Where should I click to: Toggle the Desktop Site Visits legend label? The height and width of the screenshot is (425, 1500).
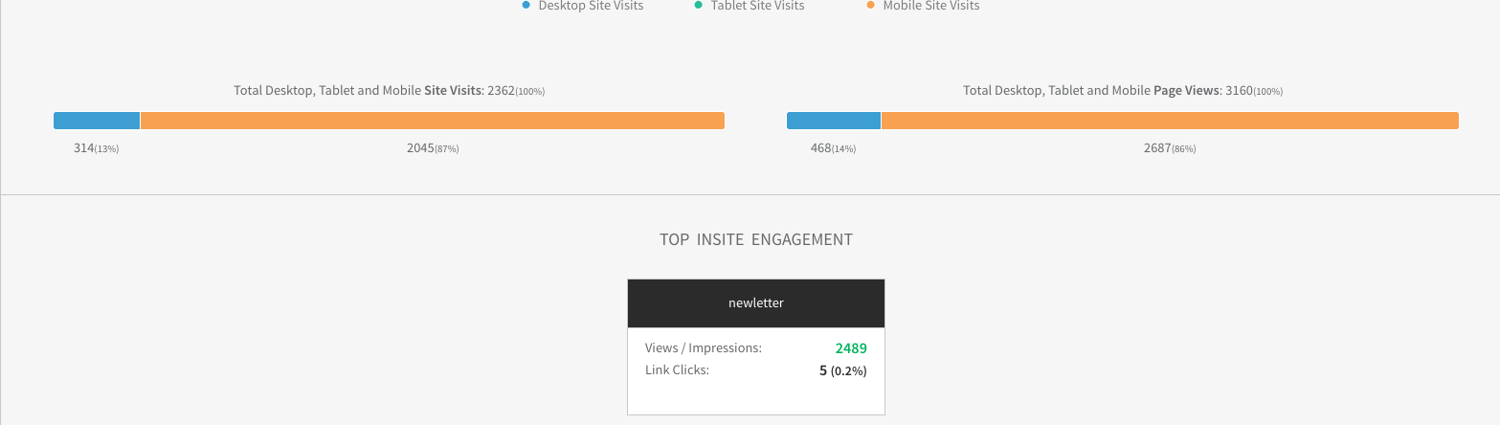(x=590, y=6)
